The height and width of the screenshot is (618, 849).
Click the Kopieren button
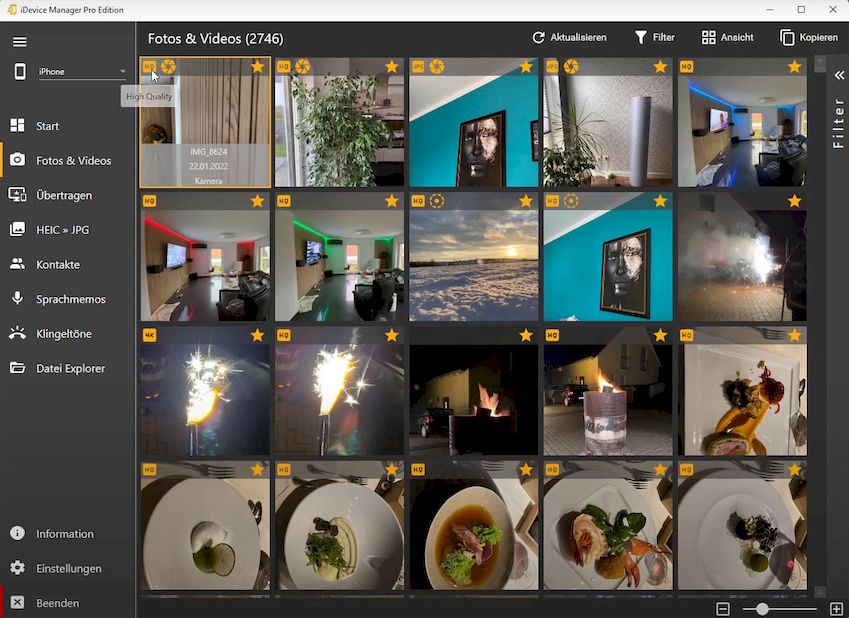pos(809,37)
